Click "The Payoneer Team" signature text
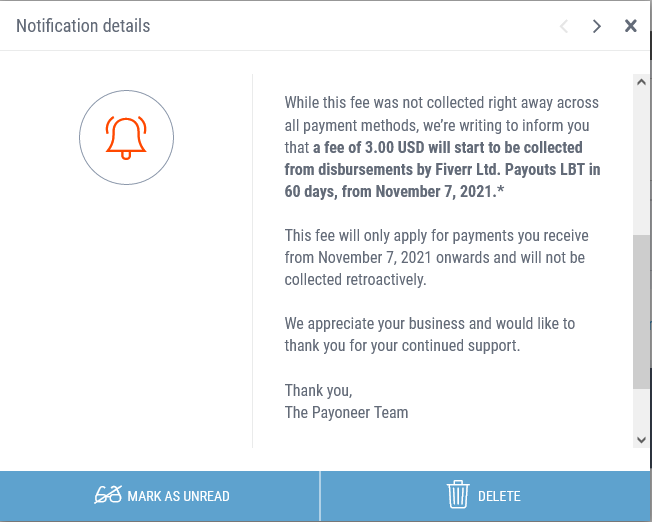Viewport: 652px width, 522px height. coord(346,412)
